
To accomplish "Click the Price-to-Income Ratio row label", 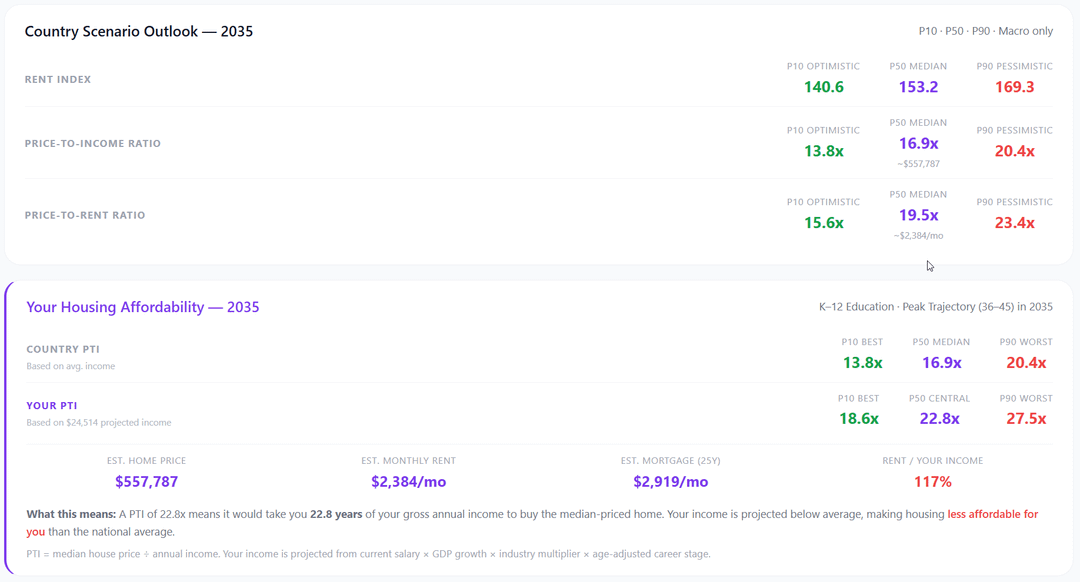I will tap(93, 143).
